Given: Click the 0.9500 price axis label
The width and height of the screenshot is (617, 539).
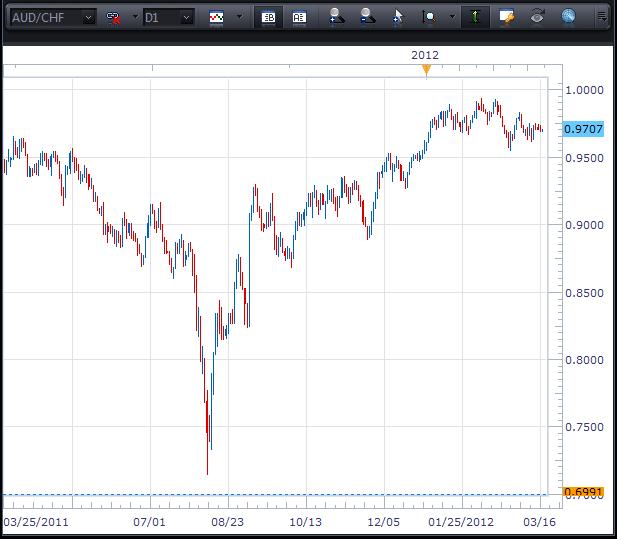Looking at the screenshot, I should [x=584, y=158].
